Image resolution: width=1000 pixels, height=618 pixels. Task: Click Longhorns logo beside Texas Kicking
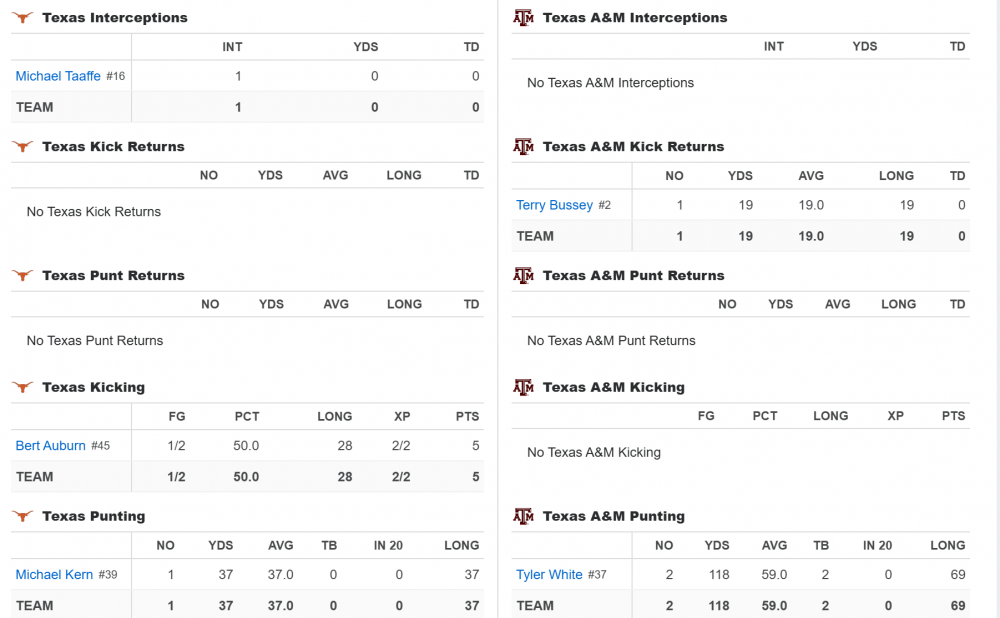coord(22,388)
